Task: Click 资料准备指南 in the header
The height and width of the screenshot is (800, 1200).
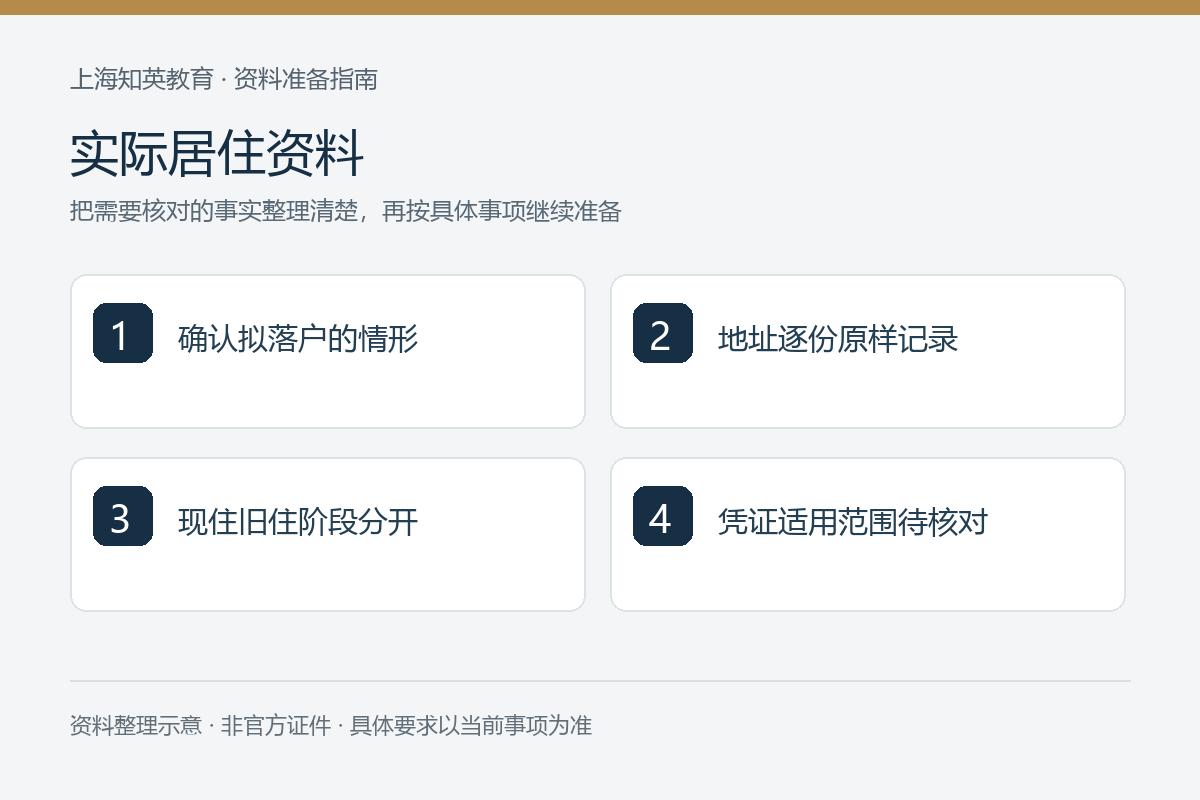Action: click(x=306, y=79)
